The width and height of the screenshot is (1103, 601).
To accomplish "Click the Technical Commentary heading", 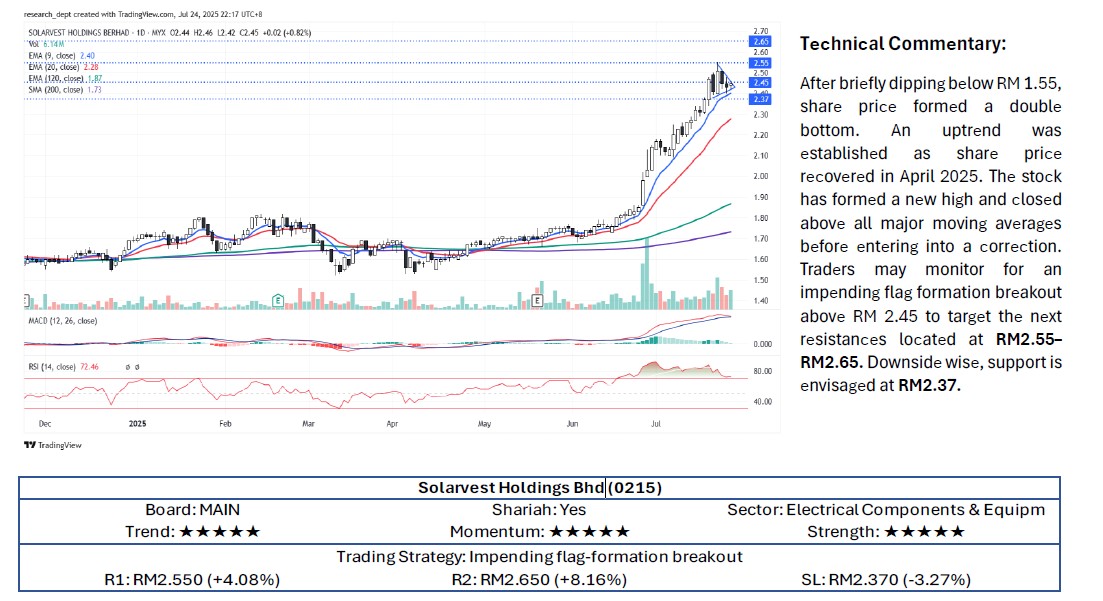I will [903, 44].
